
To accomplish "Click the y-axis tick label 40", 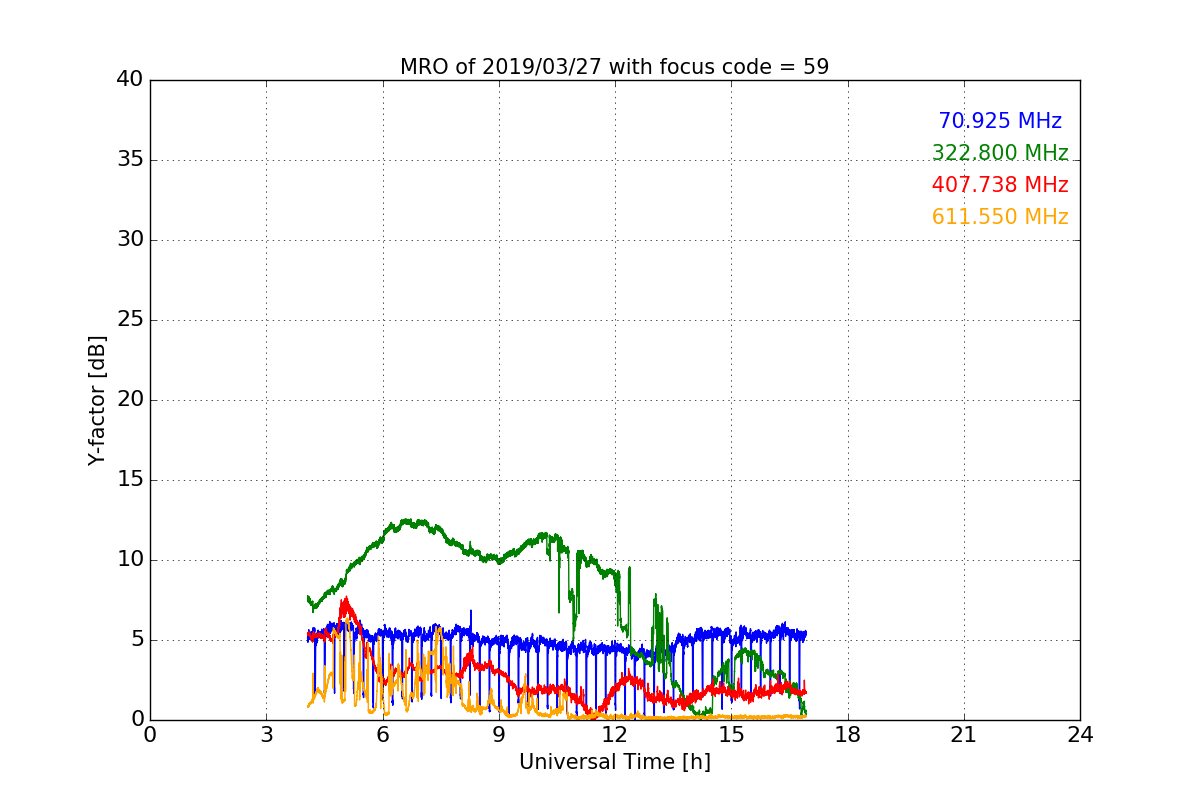I will [x=130, y=80].
